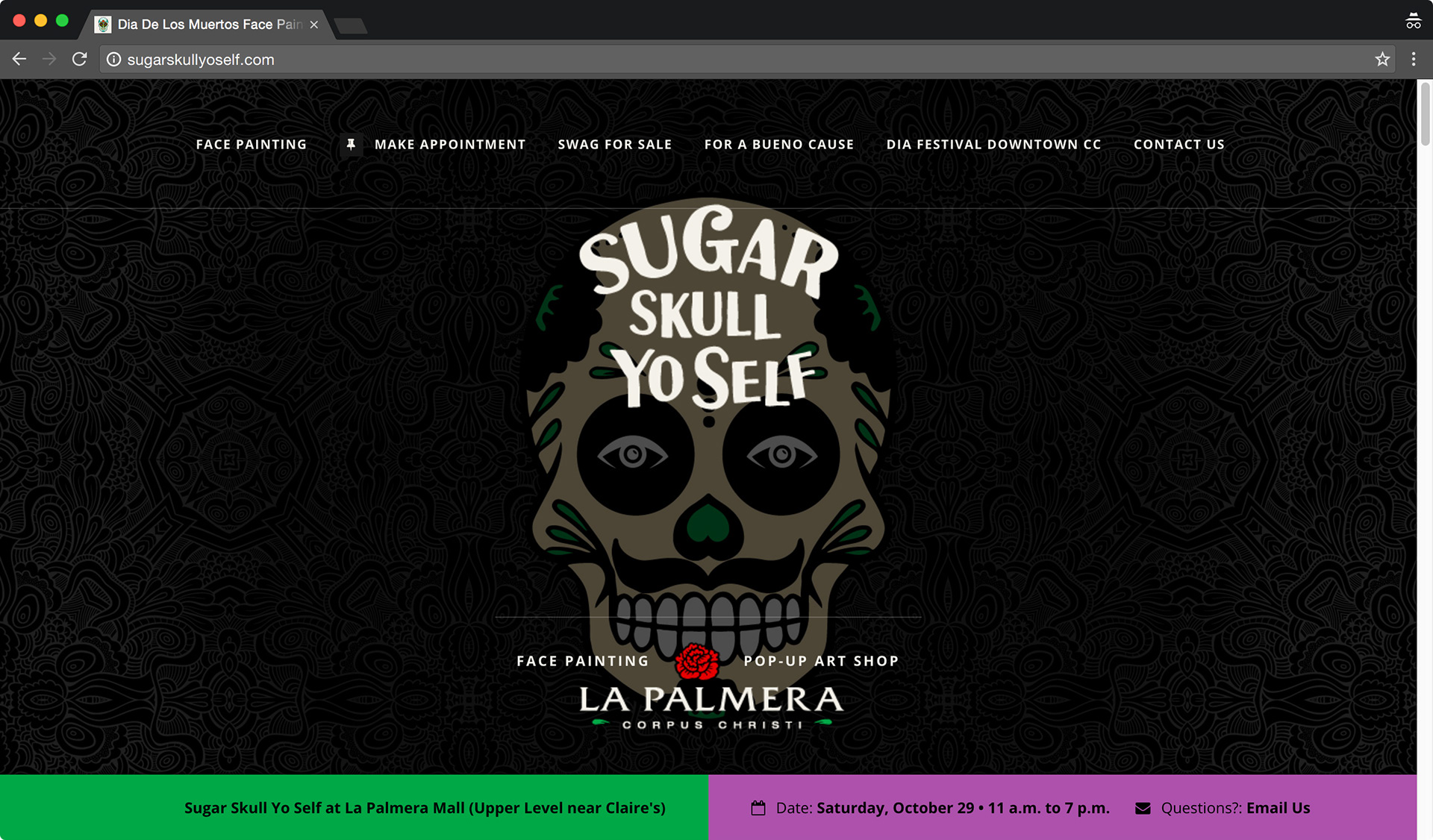1433x840 pixels.
Task: Bookmark page with the star icon
Action: tap(1382, 59)
